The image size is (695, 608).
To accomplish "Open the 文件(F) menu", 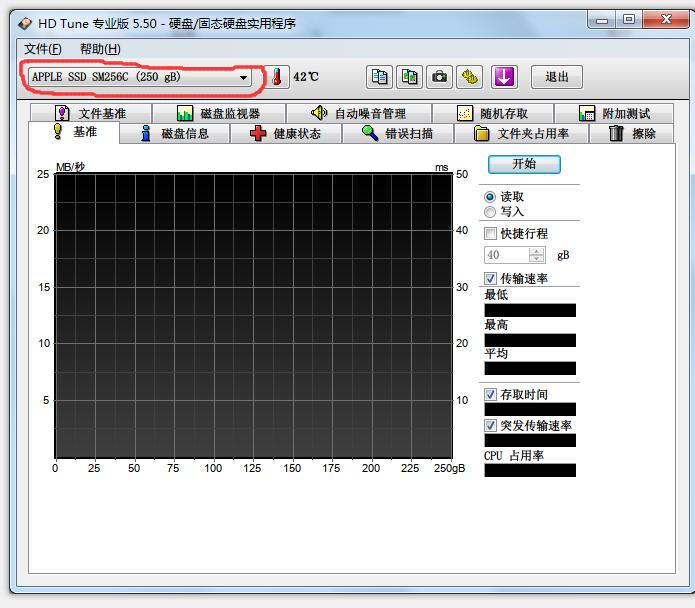I will [x=43, y=49].
